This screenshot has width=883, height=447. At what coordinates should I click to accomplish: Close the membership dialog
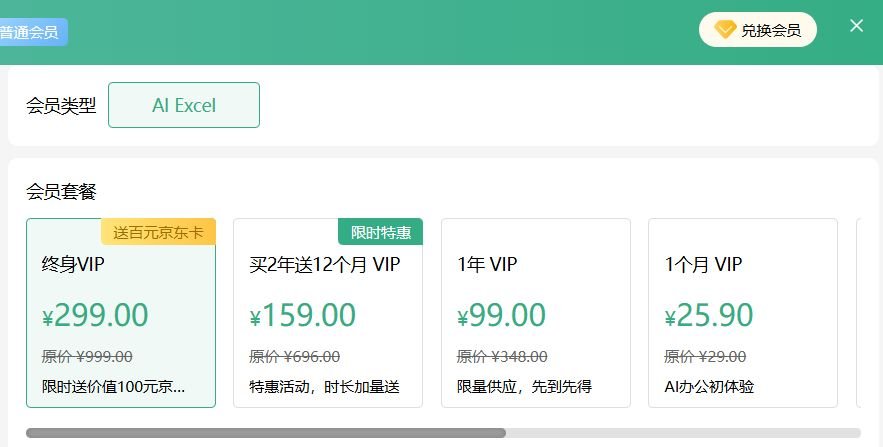[856, 26]
